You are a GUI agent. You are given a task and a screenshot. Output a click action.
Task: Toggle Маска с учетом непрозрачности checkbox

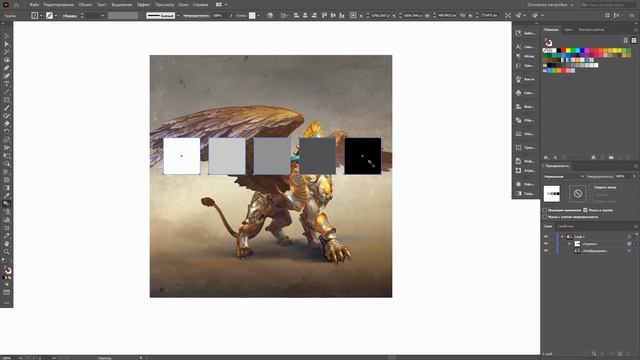(x=545, y=217)
